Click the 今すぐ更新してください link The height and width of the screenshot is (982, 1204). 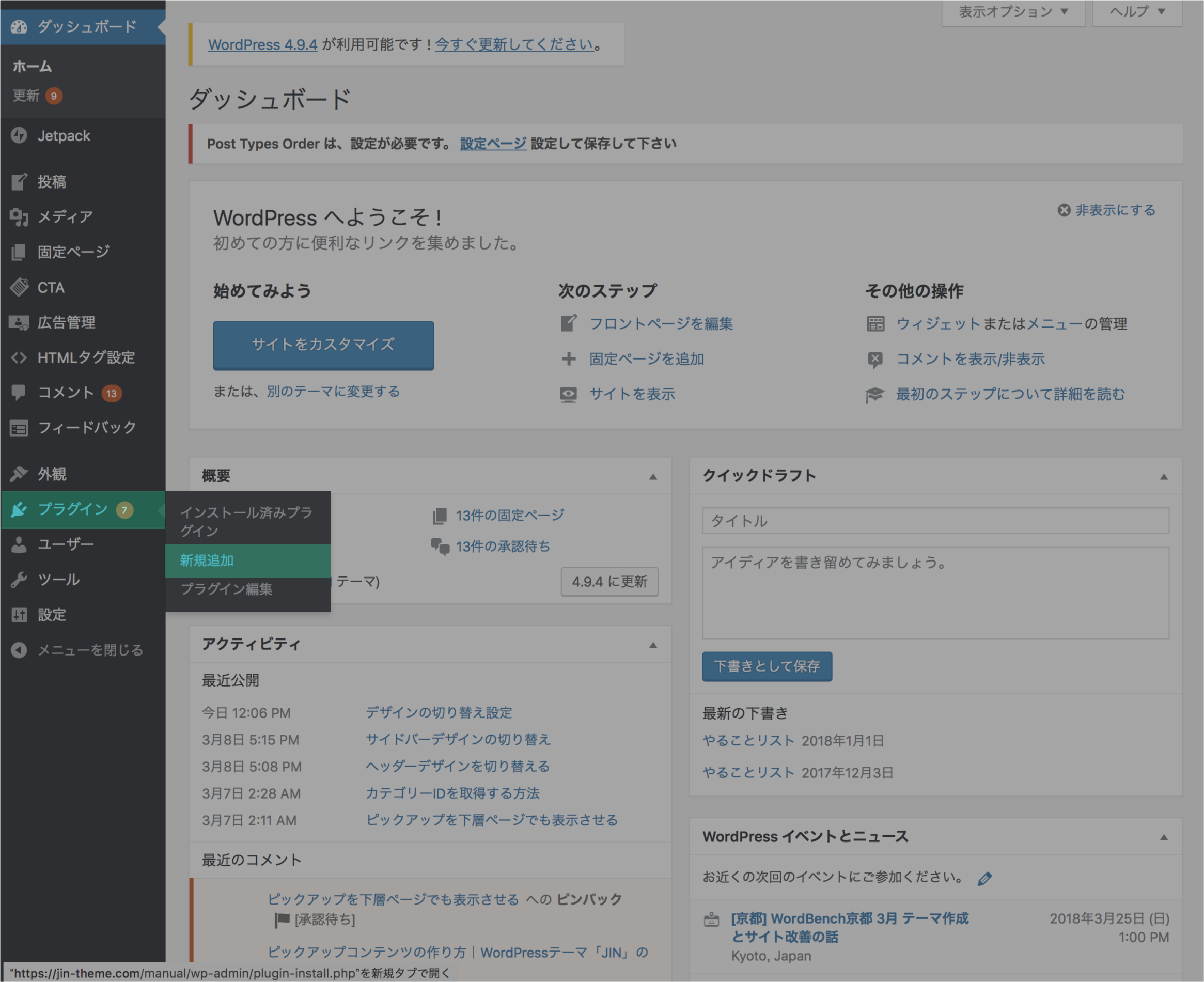(513, 44)
